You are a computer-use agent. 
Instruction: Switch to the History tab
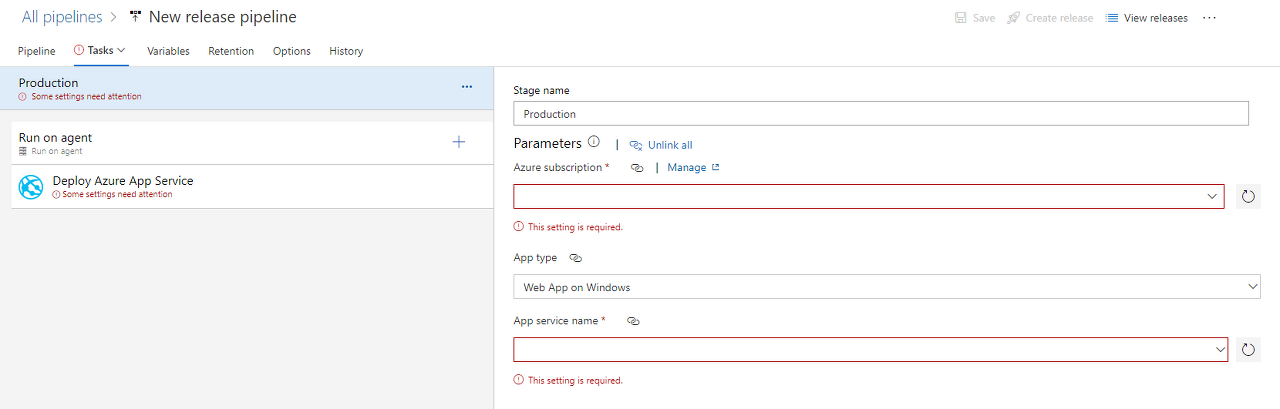coord(346,51)
